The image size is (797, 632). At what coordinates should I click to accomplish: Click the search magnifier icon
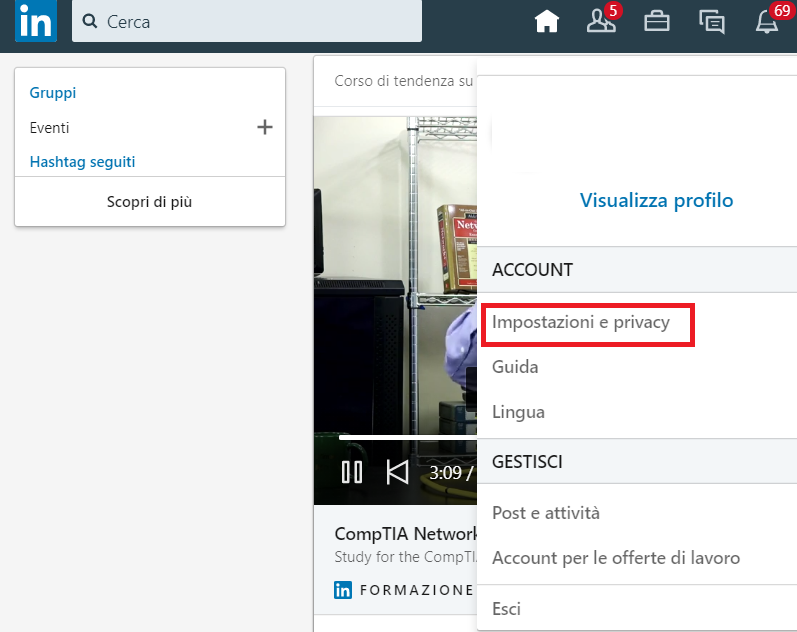coord(90,21)
